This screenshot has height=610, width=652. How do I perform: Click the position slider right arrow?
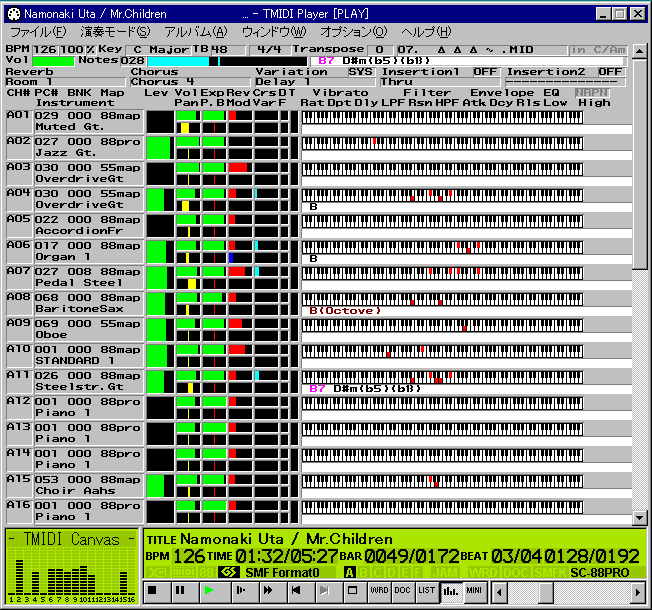tap(638, 592)
